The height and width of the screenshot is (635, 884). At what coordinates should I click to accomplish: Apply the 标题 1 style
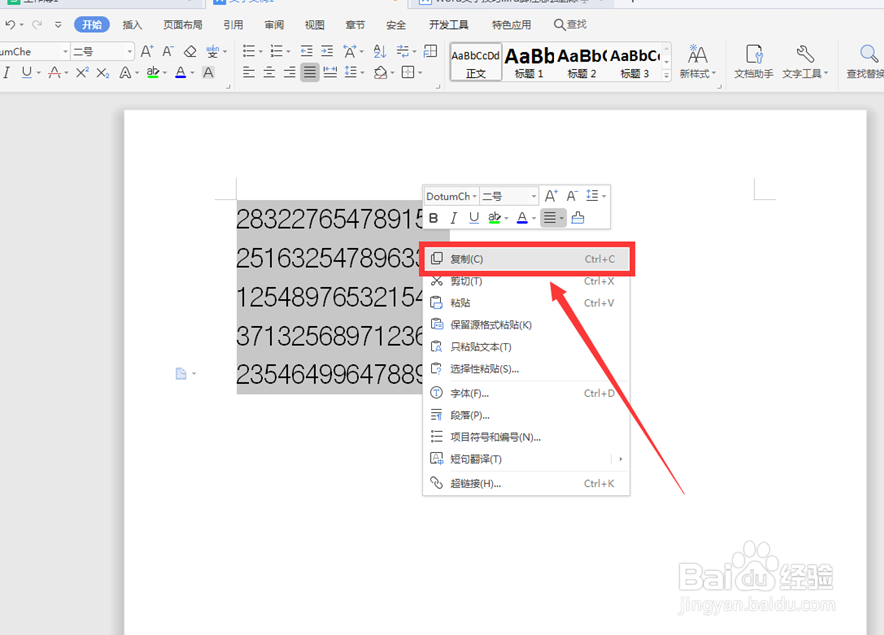529,63
